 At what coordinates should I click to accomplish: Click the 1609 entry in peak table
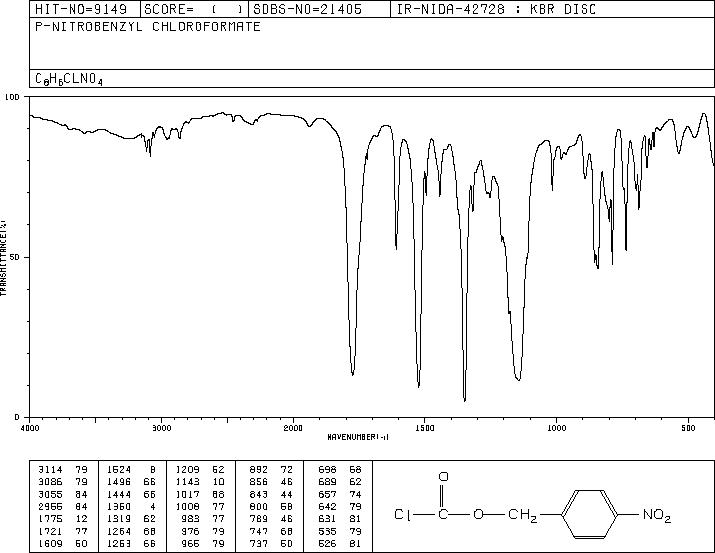pyautogui.click(x=50, y=543)
